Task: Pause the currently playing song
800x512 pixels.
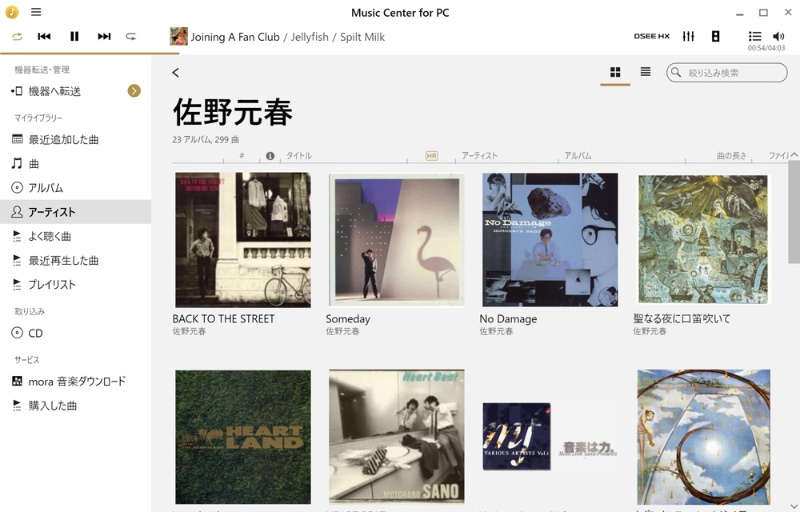Action: tap(74, 36)
